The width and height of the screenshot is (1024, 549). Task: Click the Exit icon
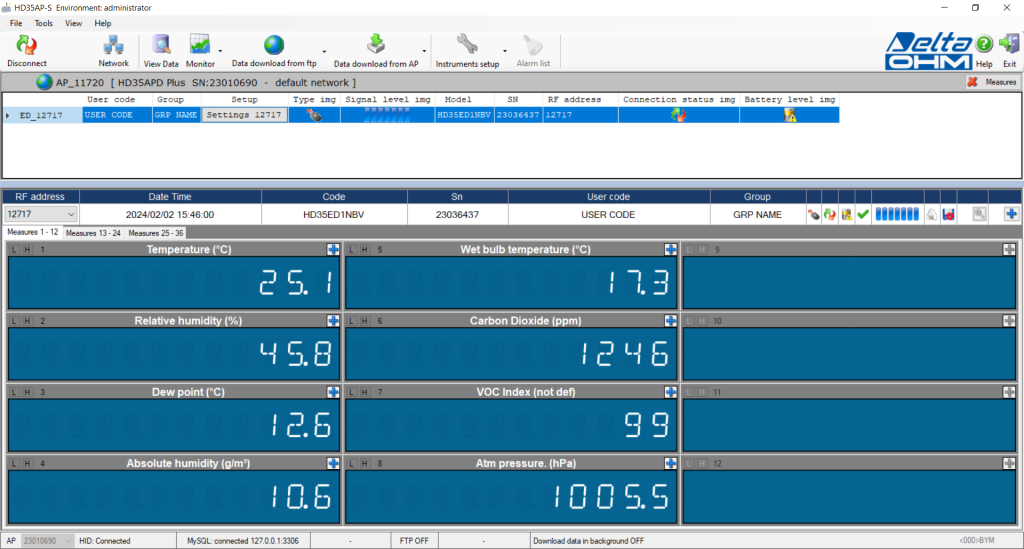[1010, 44]
